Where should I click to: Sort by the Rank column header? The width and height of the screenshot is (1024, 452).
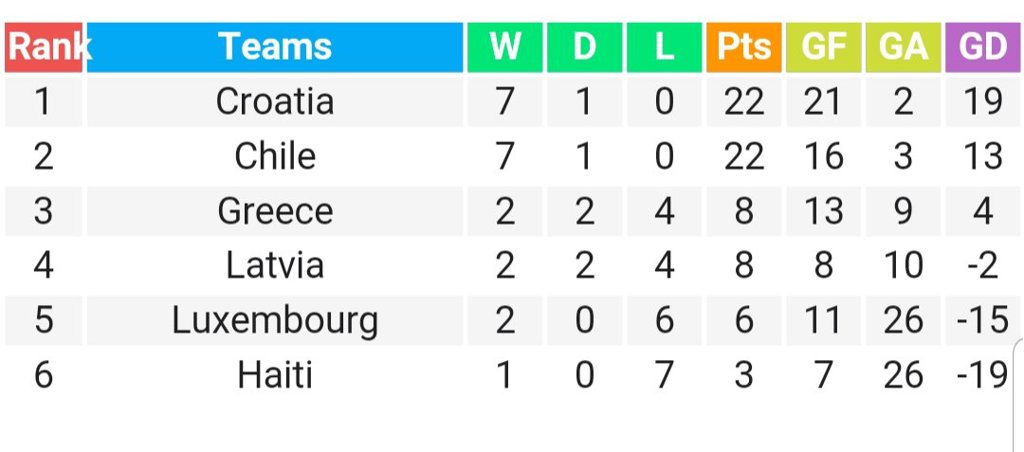(x=44, y=47)
